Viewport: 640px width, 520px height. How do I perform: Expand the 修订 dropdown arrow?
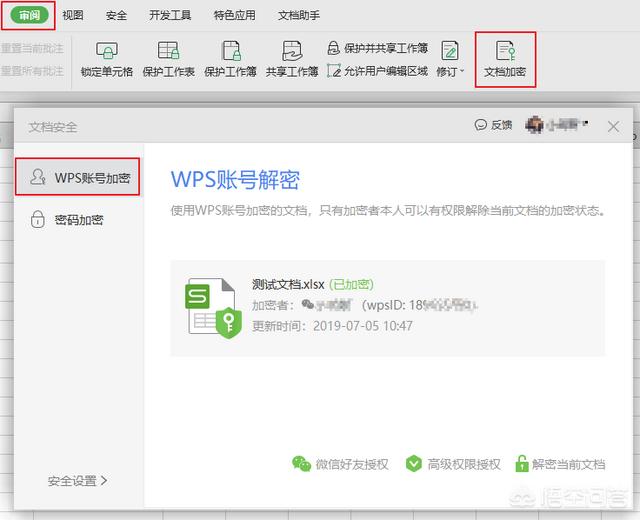tap(462, 71)
